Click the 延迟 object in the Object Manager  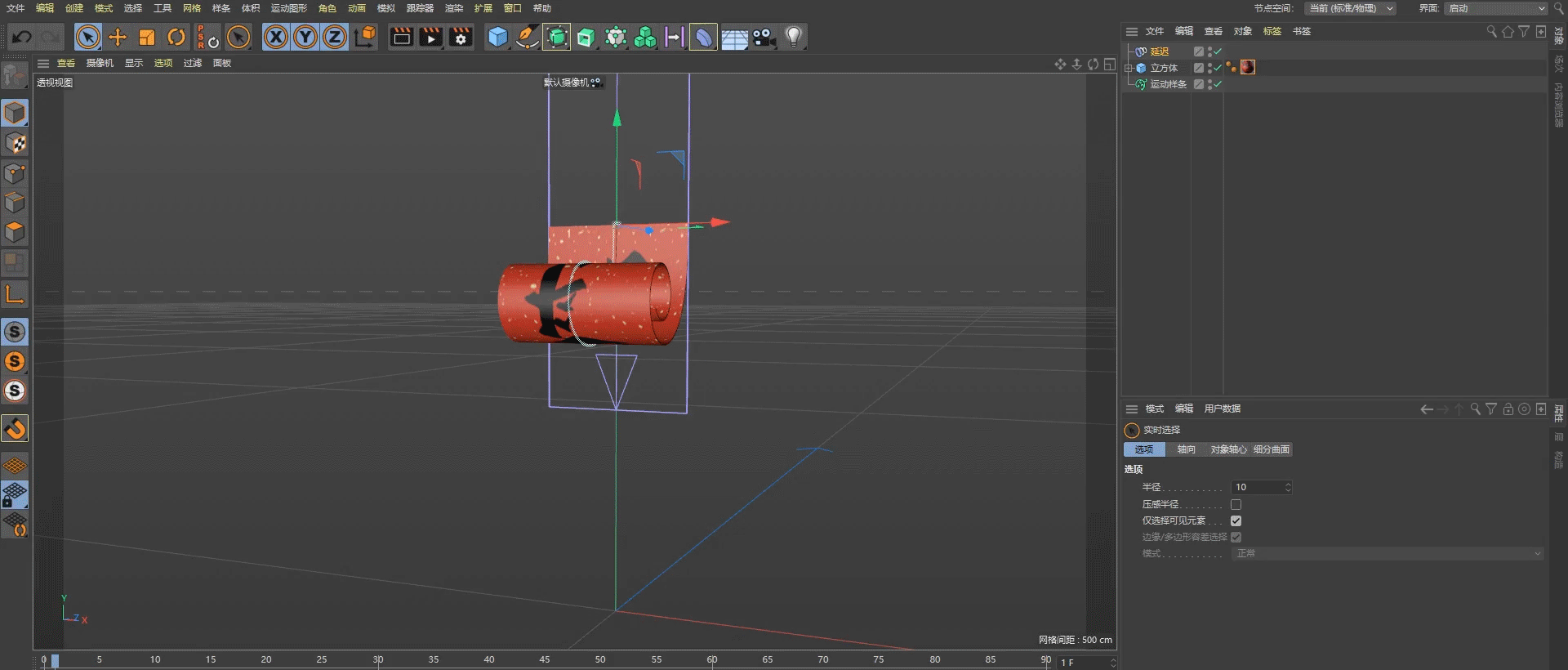pos(1160,51)
